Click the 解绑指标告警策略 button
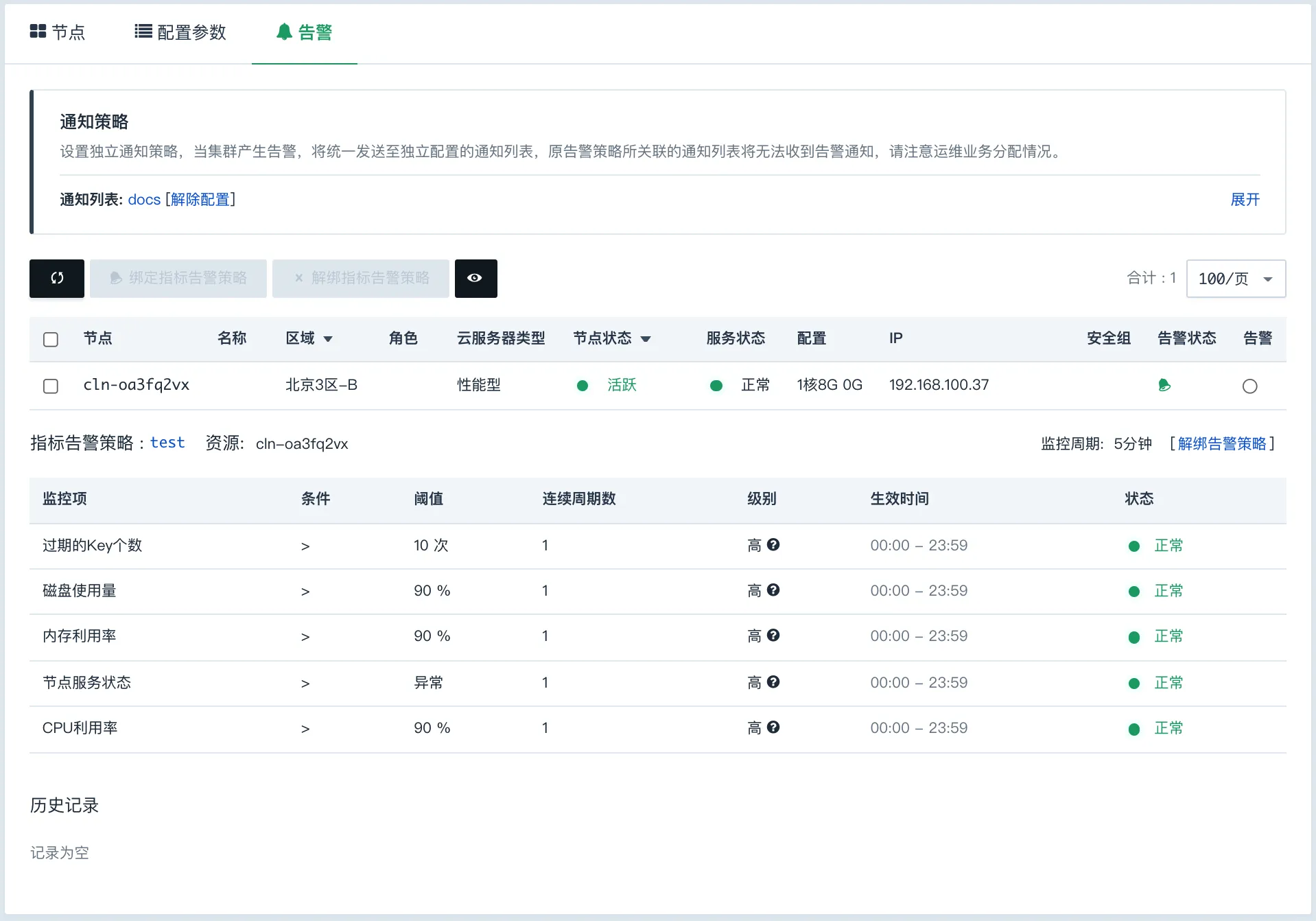Viewport: 1316px width, 921px height. (361, 278)
